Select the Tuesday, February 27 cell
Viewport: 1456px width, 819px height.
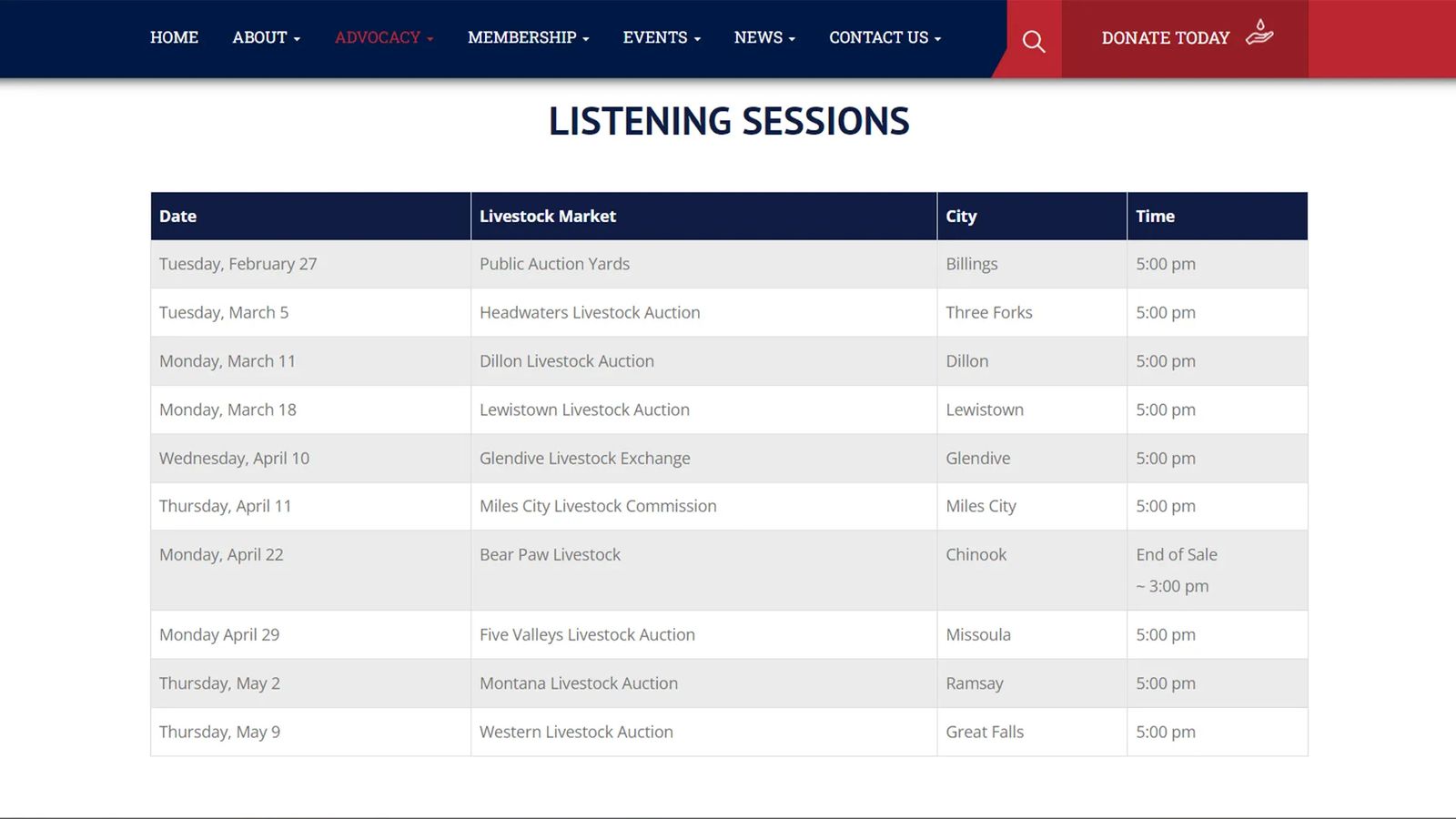pos(310,264)
